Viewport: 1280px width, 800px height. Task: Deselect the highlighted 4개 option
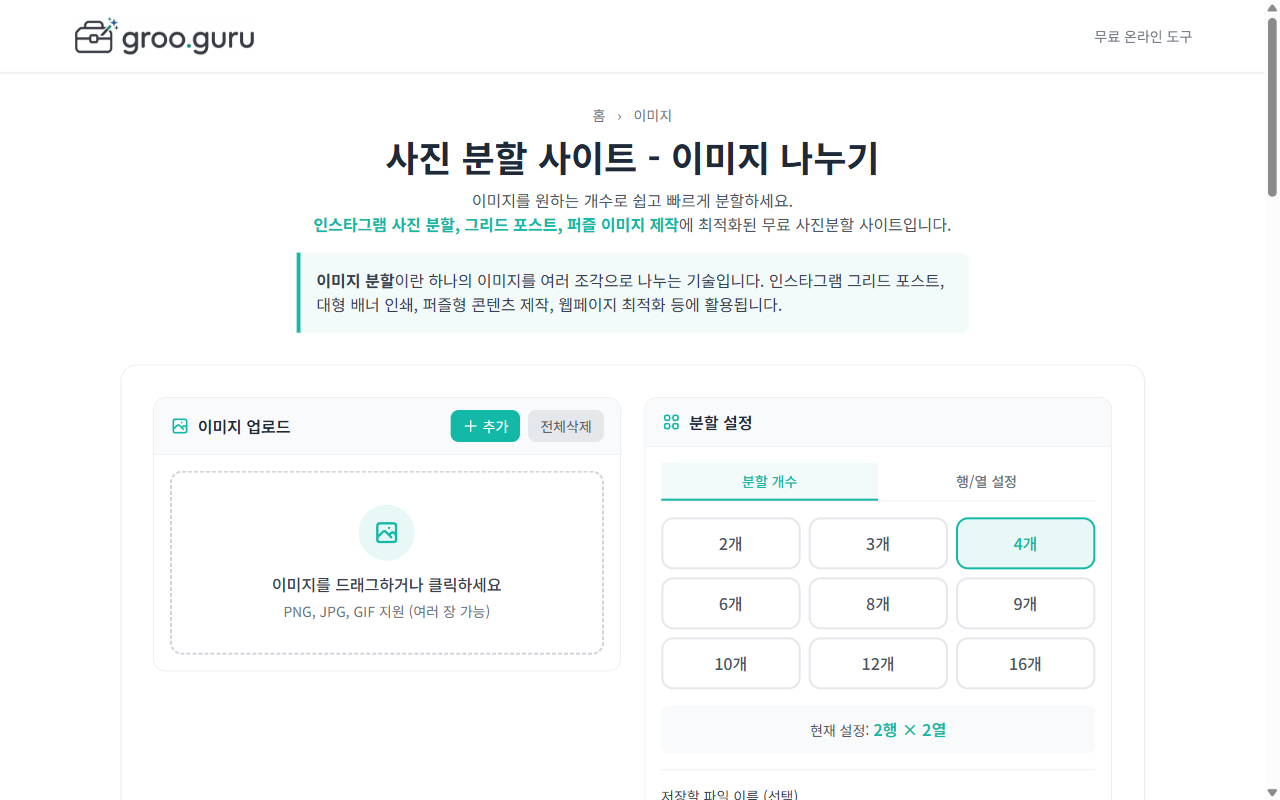pyautogui.click(x=1025, y=543)
